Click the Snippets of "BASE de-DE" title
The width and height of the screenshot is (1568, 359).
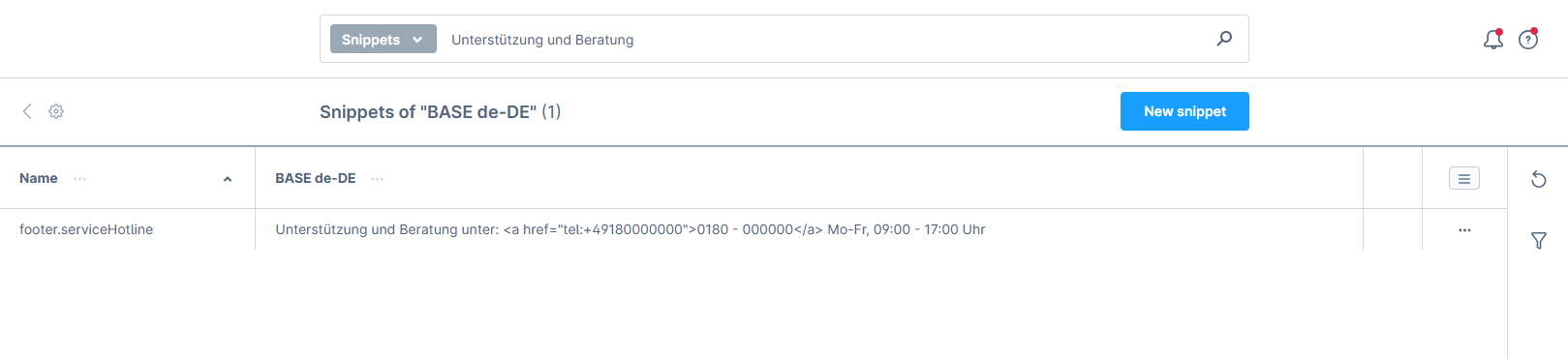[441, 111]
